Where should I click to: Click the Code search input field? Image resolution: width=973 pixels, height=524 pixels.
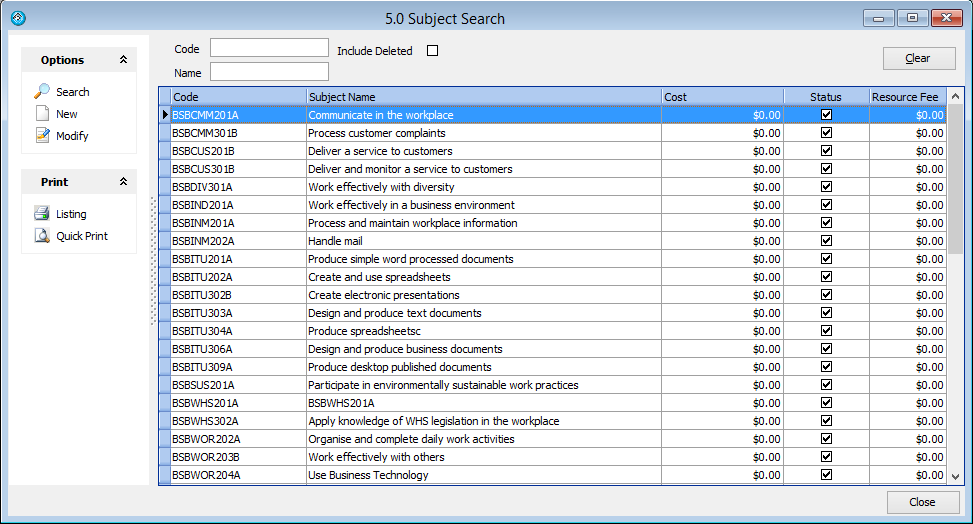click(x=269, y=48)
